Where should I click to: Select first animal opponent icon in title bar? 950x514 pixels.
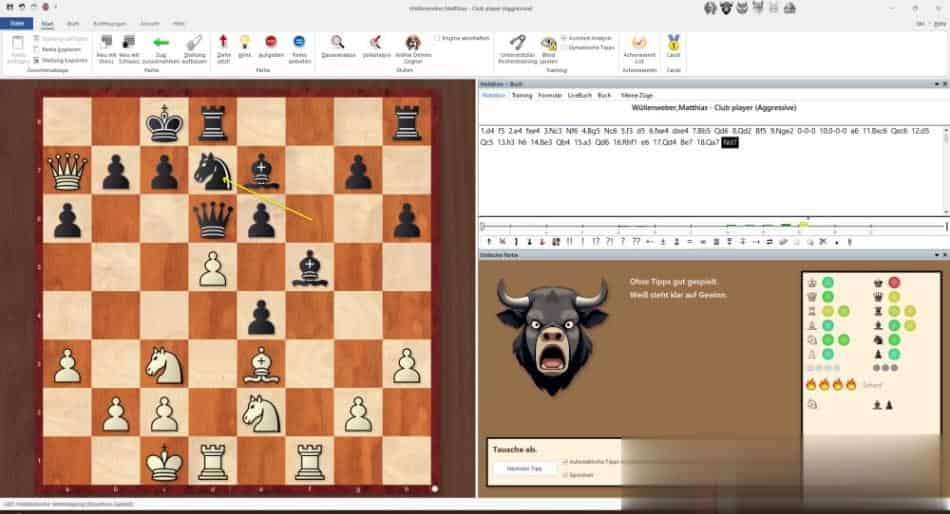(710, 8)
